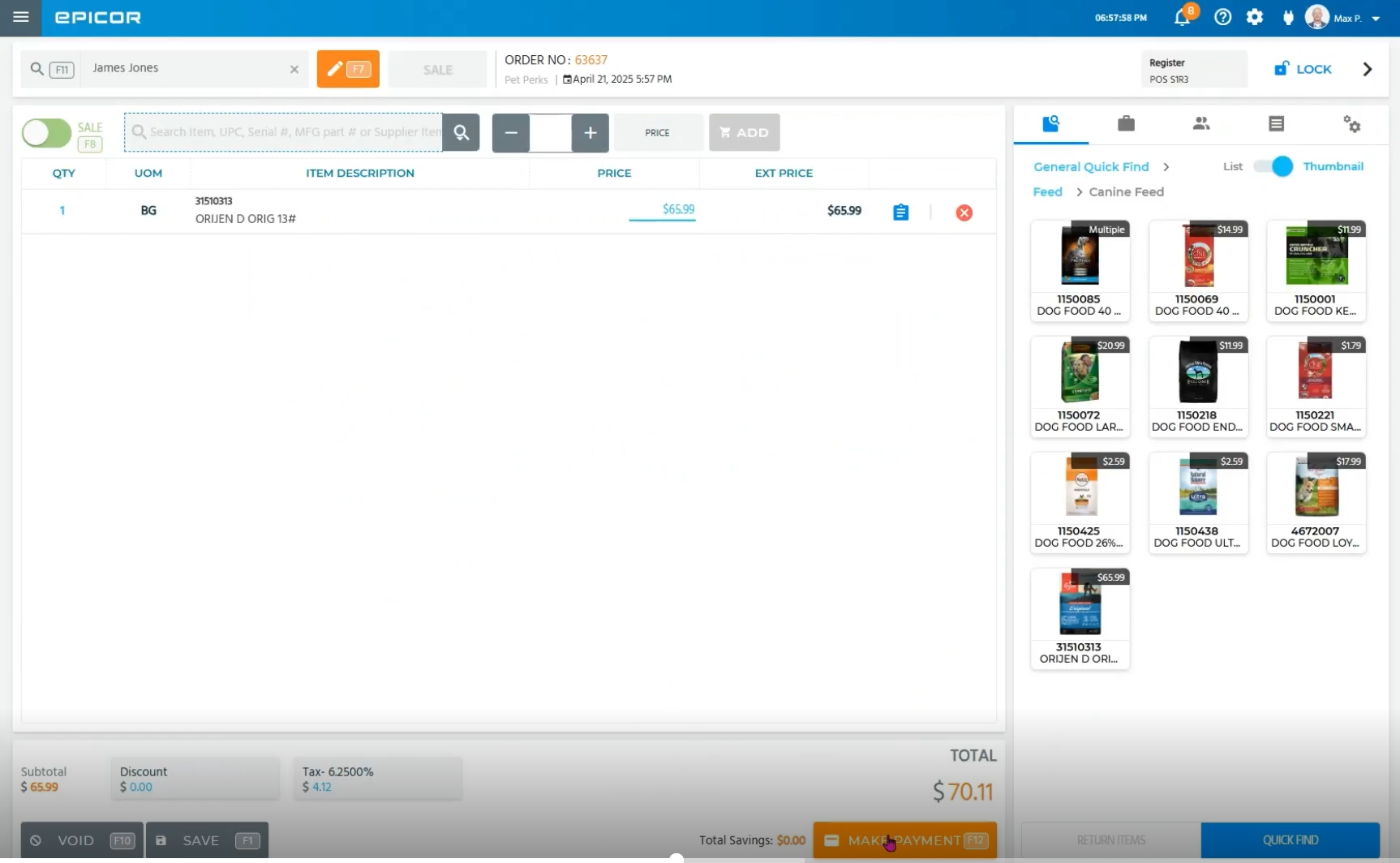The width and height of the screenshot is (1400, 863).
Task: Remove the ORIJEN D ORIG line item
Action: 964,213
